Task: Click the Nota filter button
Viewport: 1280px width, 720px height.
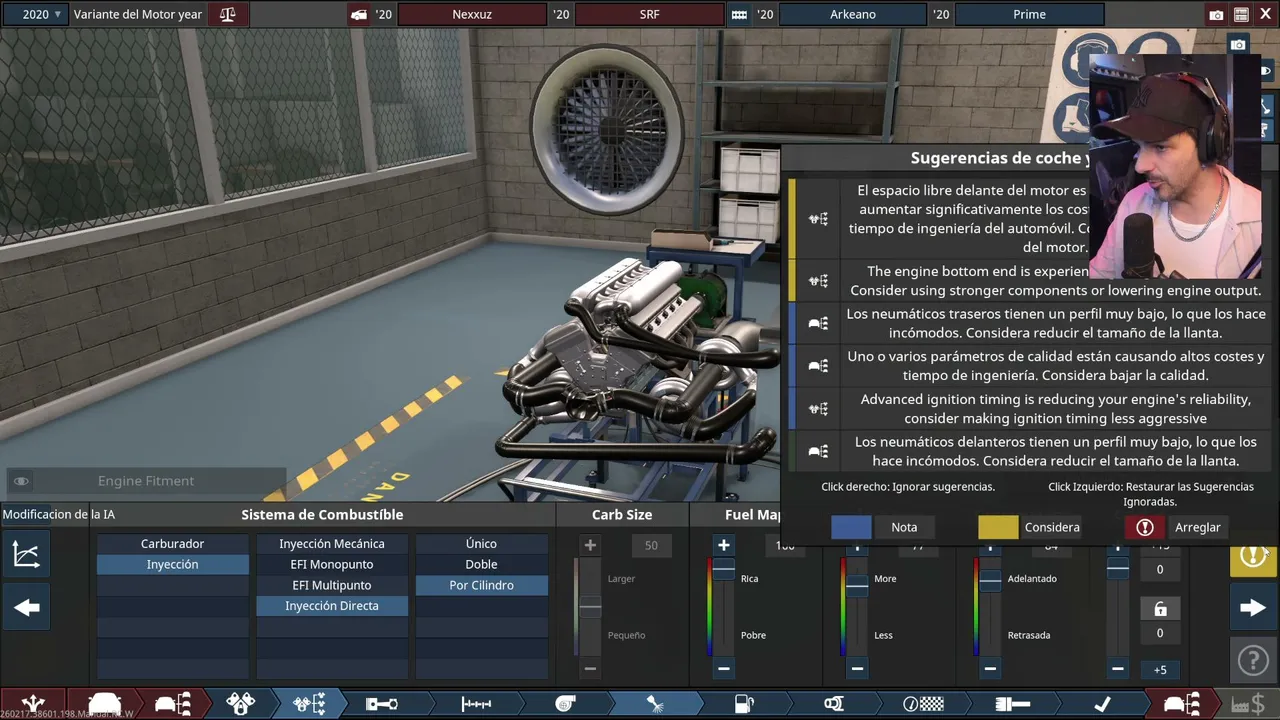Action: point(904,527)
